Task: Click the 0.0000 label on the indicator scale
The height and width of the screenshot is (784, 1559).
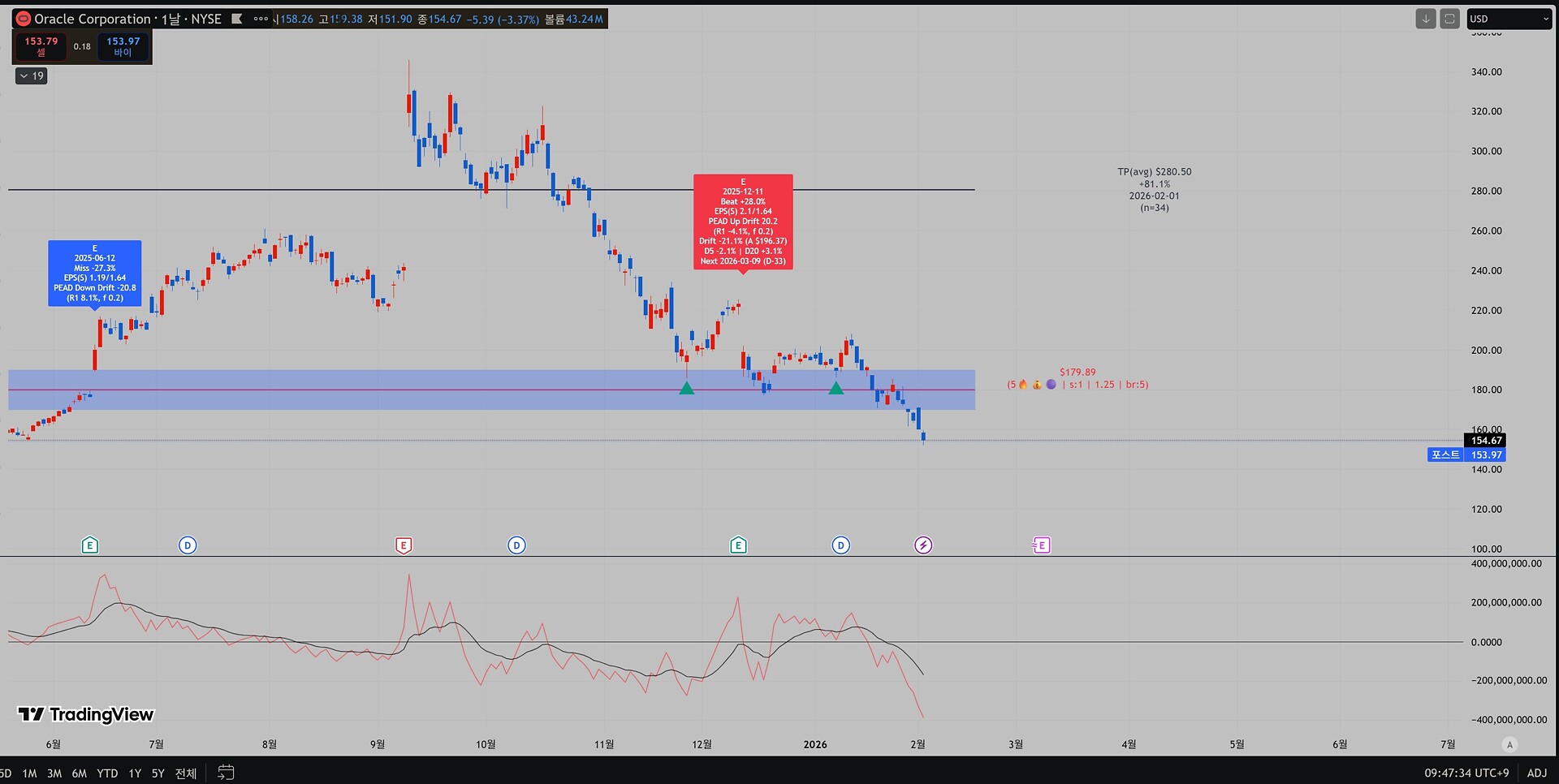Action: tap(1487, 642)
